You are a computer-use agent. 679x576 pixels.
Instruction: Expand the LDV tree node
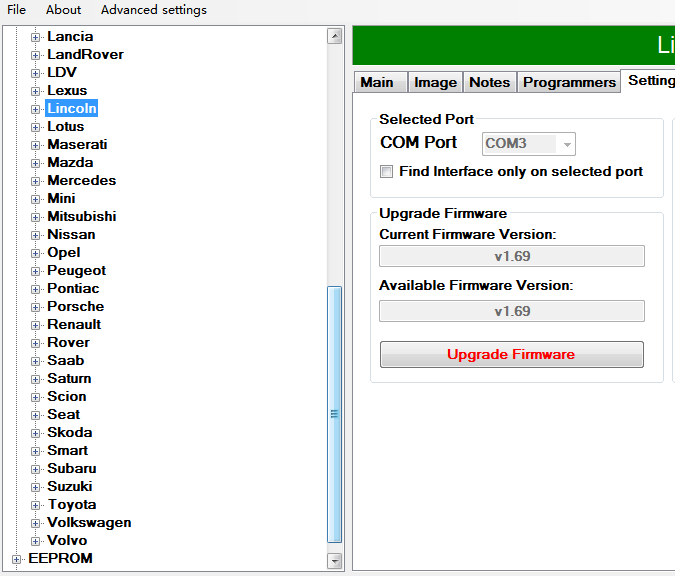pos(36,73)
